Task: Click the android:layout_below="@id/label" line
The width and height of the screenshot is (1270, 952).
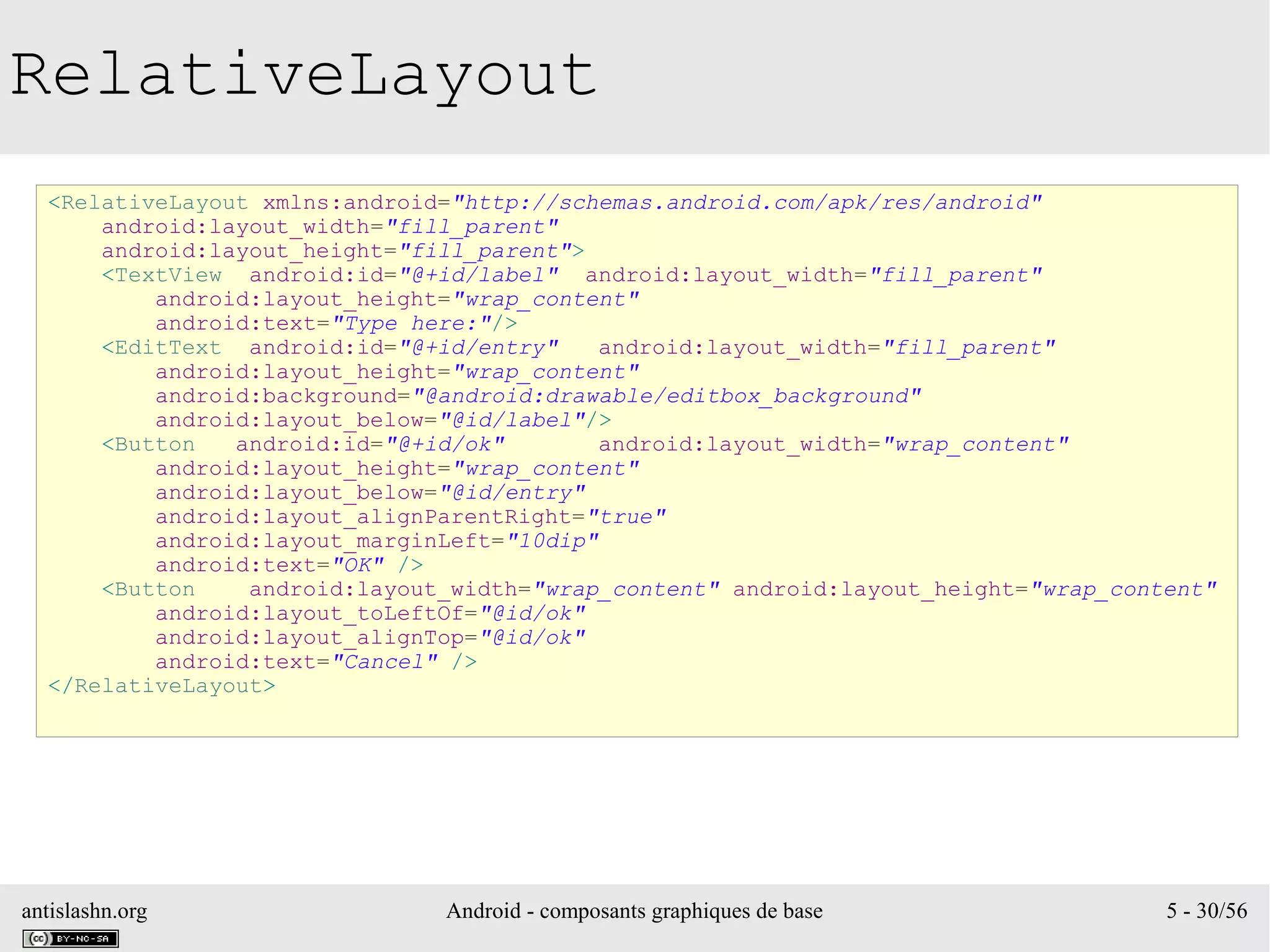Action: [383, 420]
